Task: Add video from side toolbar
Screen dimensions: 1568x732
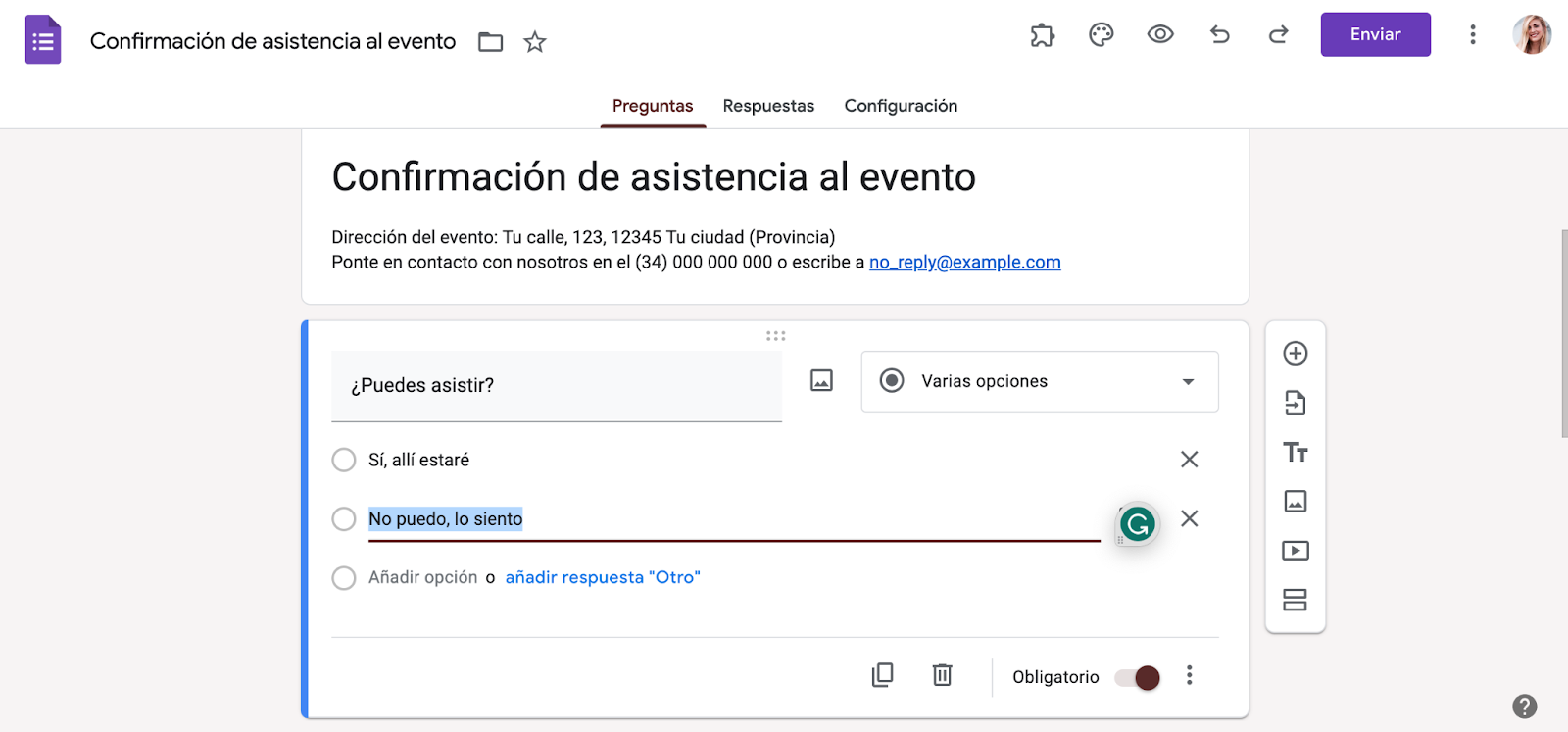Action: [1296, 551]
